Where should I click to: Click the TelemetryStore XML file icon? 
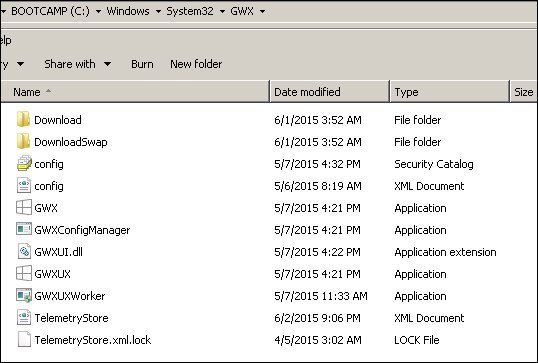point(24,317)
